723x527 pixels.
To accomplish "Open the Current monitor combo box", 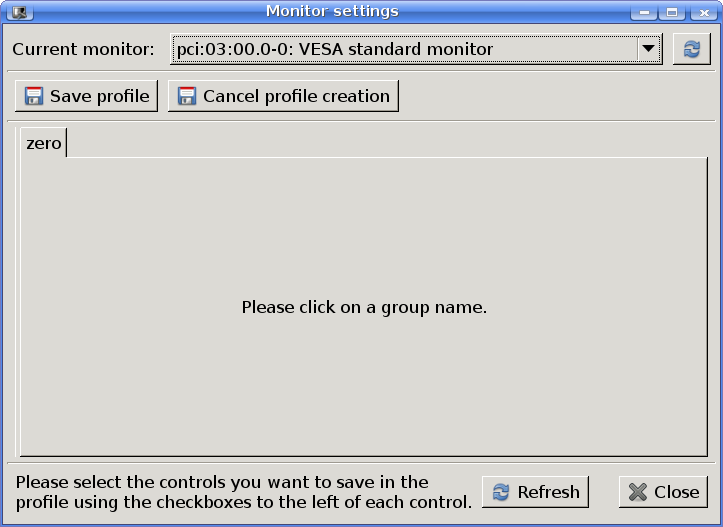I will pos(405,49).
